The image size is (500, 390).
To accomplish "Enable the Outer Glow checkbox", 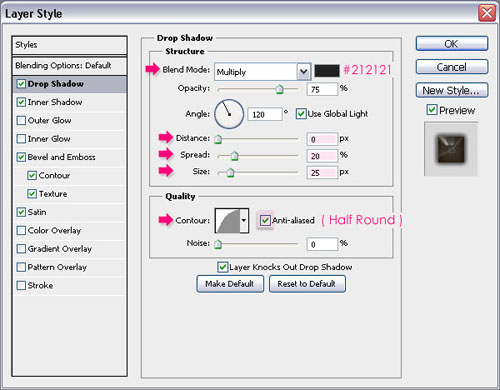I will (21, 120).
